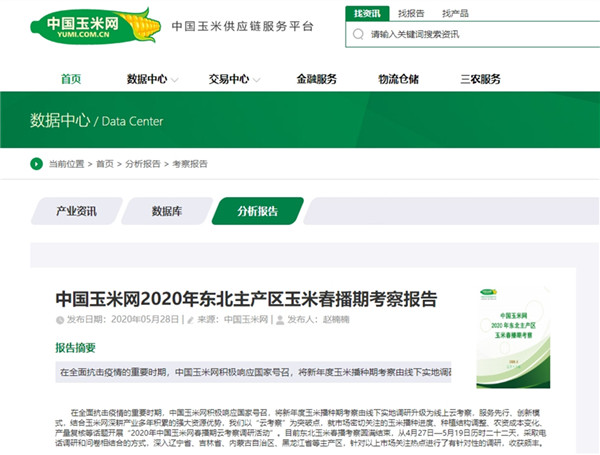Expand the 交易中心 dropdown chevron
600x455 pixels.
pyautogui.click(x=256, y=80)
